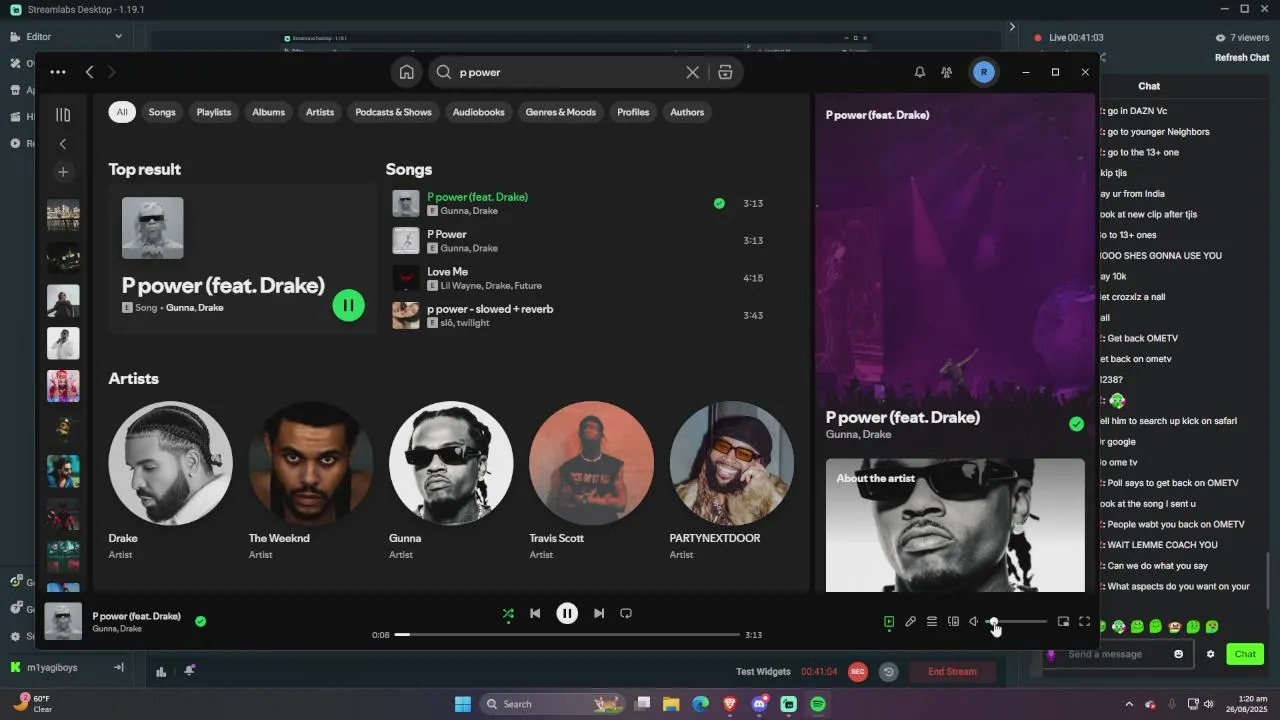Open the profile avatar labeled R
The width and height of the screenshot is (1280, 720).
tap(984, 72)
